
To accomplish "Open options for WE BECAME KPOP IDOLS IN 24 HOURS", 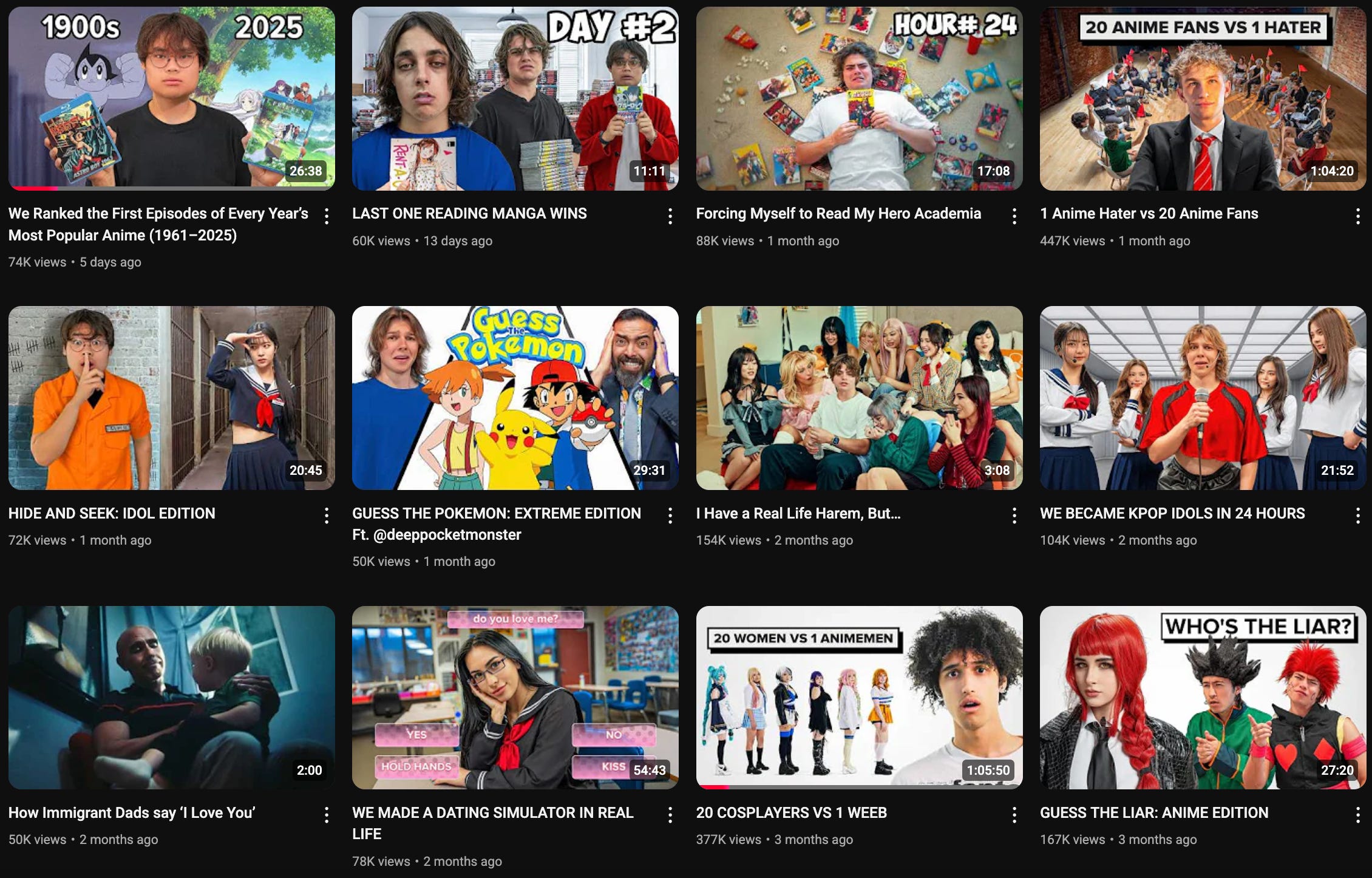I will coord(1357,516).
